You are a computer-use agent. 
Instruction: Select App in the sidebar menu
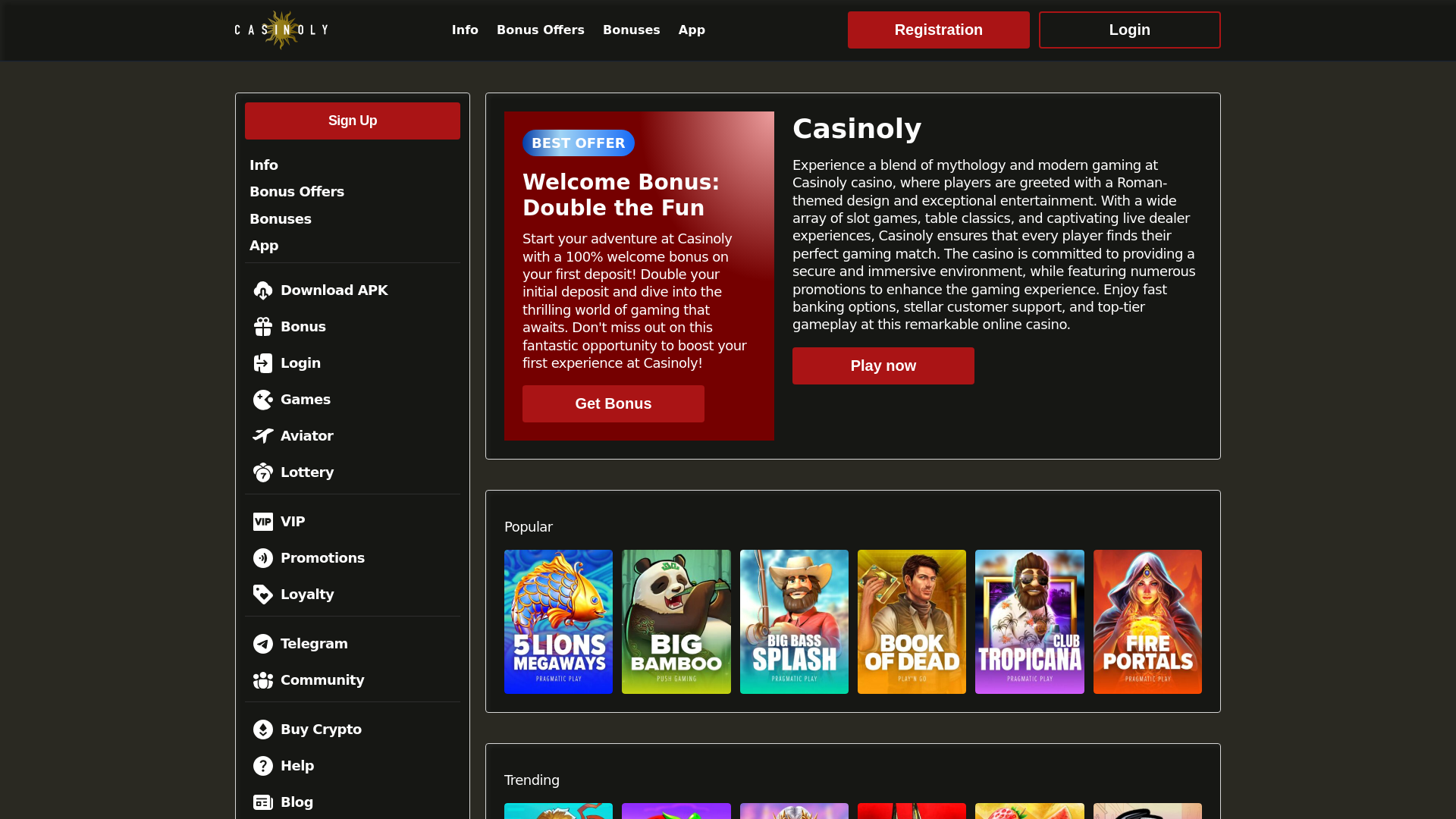(264, 246)
